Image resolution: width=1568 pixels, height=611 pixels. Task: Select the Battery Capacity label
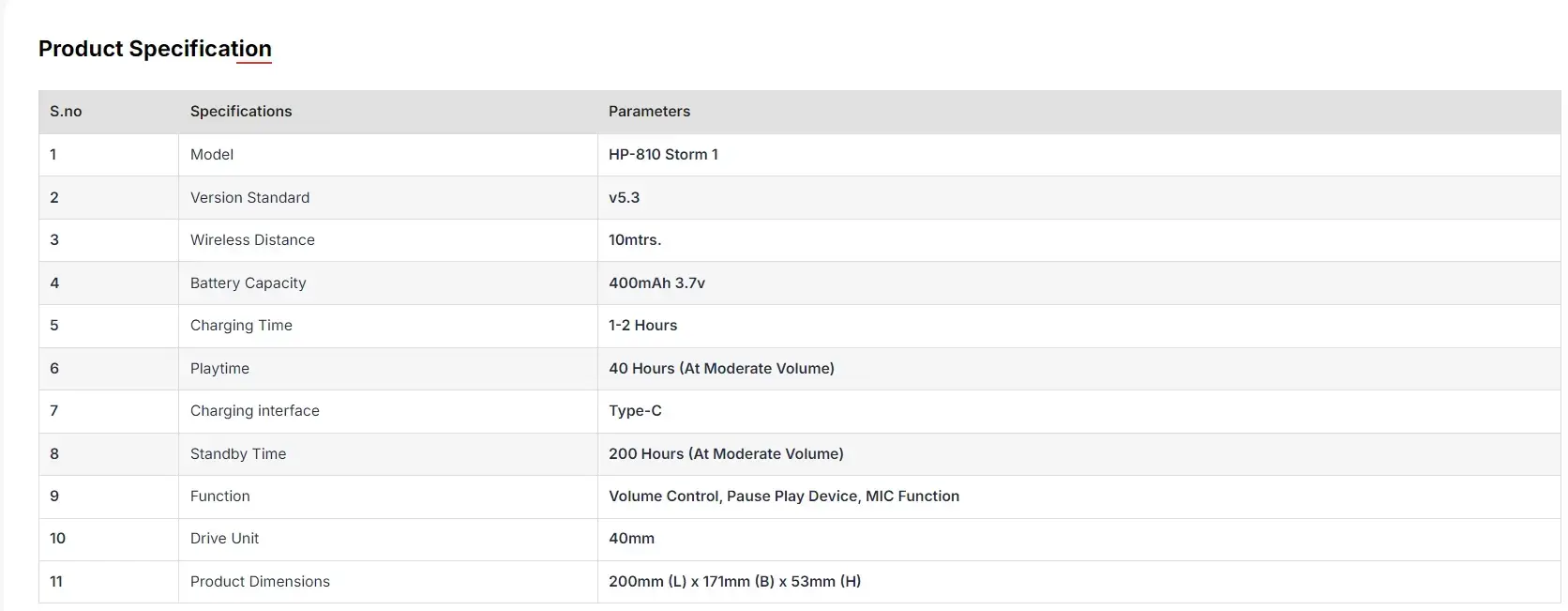248,283
